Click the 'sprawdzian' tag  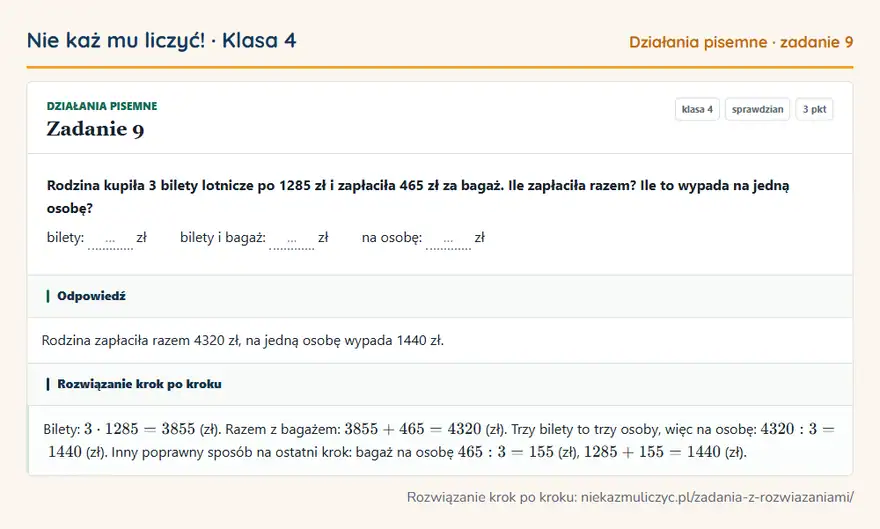point(757,109)
